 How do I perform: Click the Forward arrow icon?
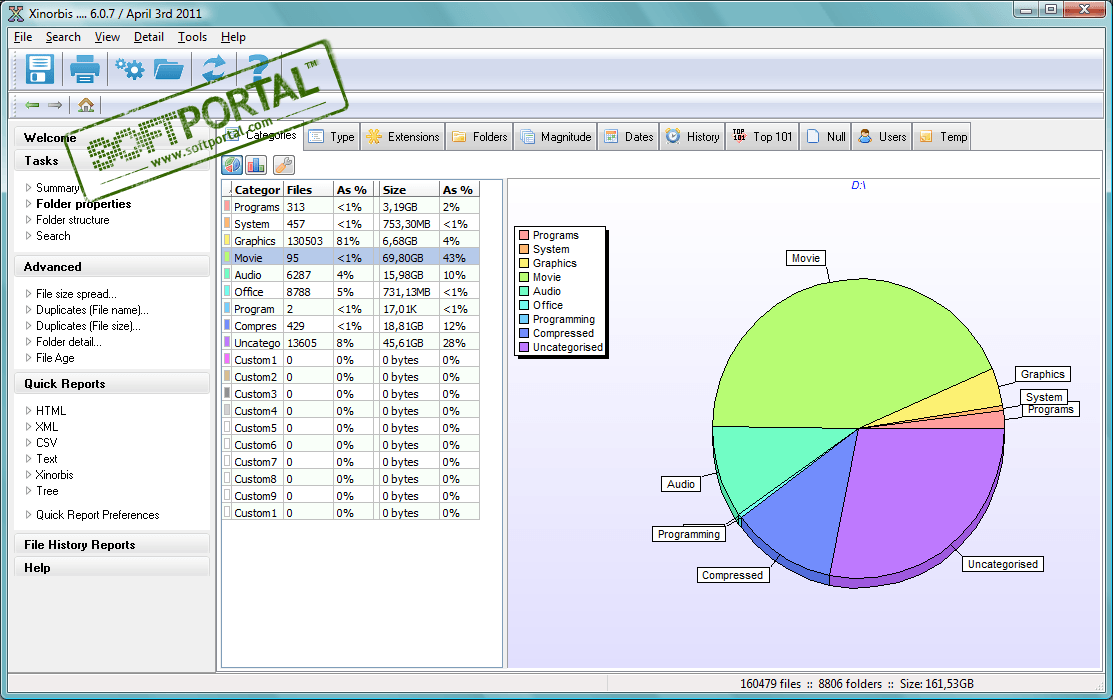tap(55, 105)
